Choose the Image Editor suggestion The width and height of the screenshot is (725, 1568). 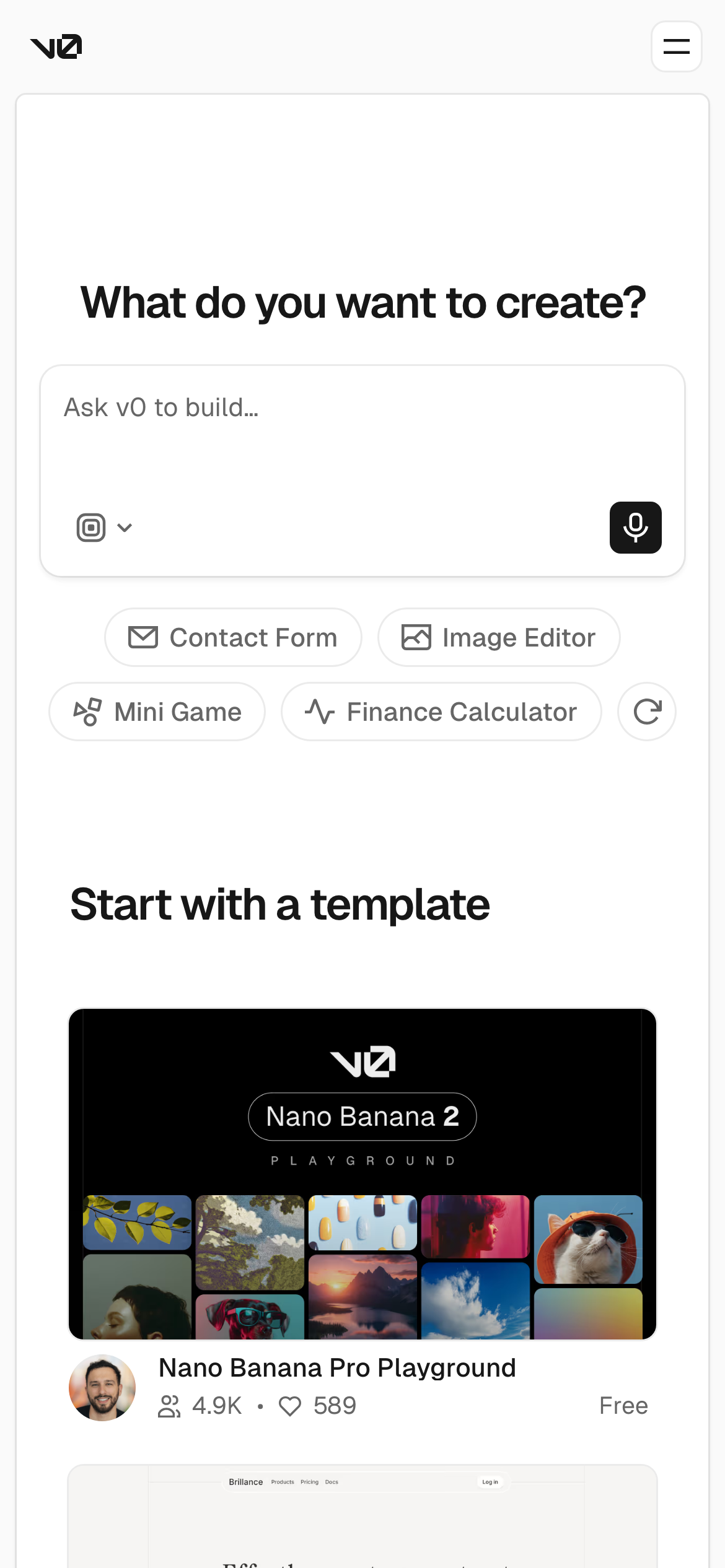click(x=498, y=637)
